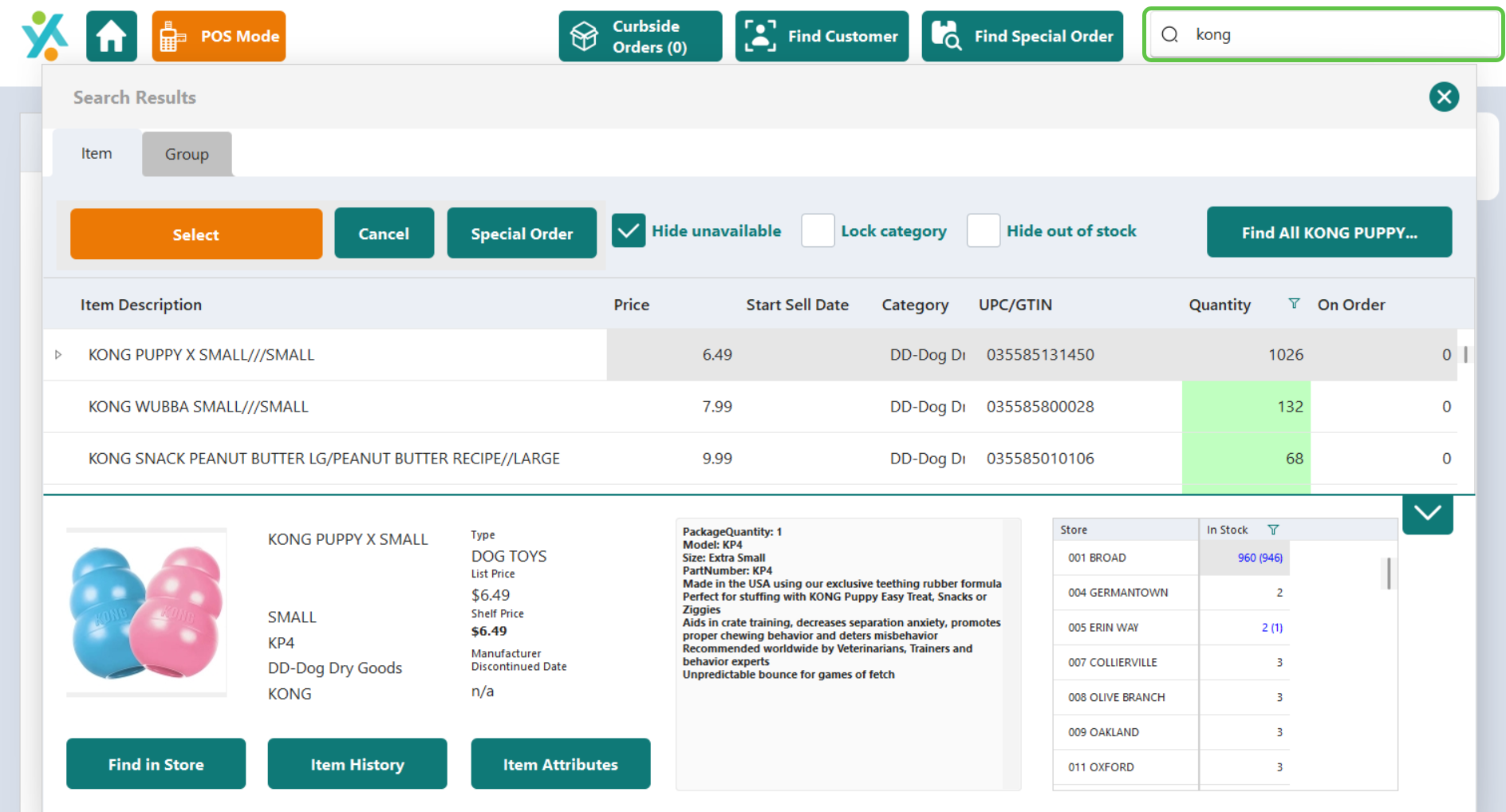Sort by UPC/GTIN column header
Screen dimensions: 1506x812
(x=1015, y=305)
